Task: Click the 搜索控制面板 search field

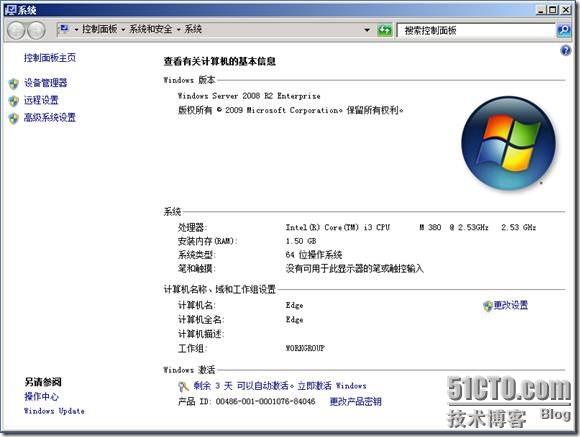Action: click(476, 30)
